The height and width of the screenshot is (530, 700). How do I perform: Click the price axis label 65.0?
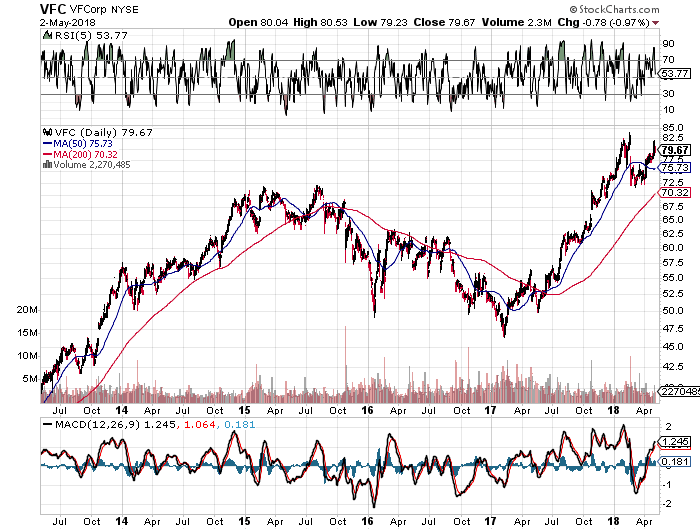pyautogui.click(x=673, y=220)
